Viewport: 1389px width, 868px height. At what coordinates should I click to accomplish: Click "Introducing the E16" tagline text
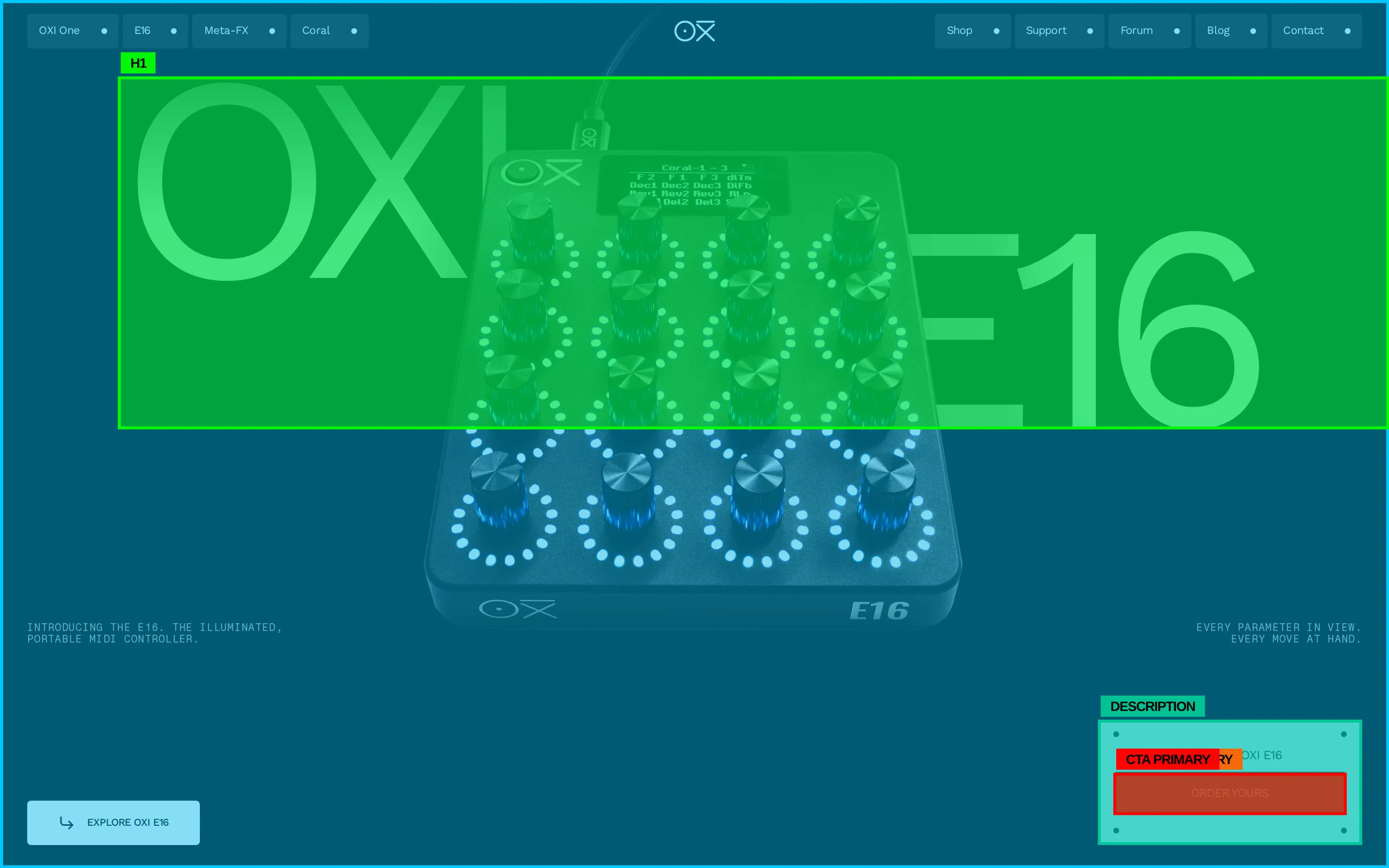point(154,633)
